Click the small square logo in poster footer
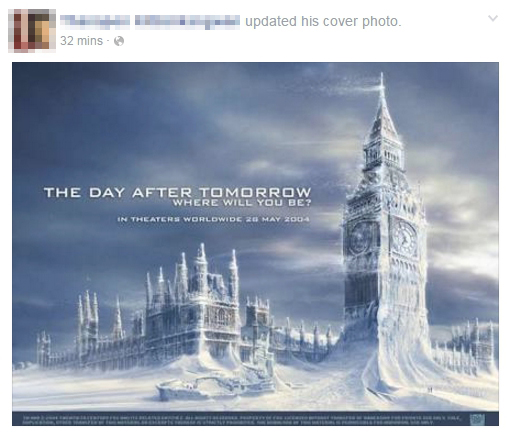 [477, 419]
